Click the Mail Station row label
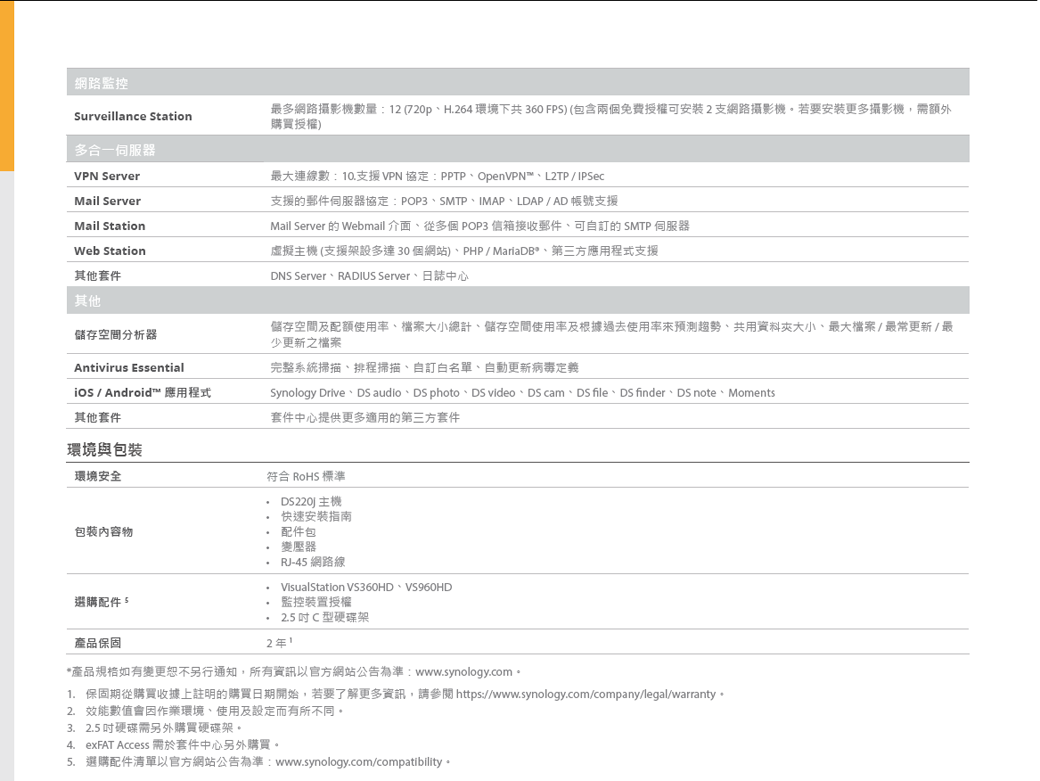Image resolution: width=1040 pixels, height=781 pixels. tap(110, 226)
